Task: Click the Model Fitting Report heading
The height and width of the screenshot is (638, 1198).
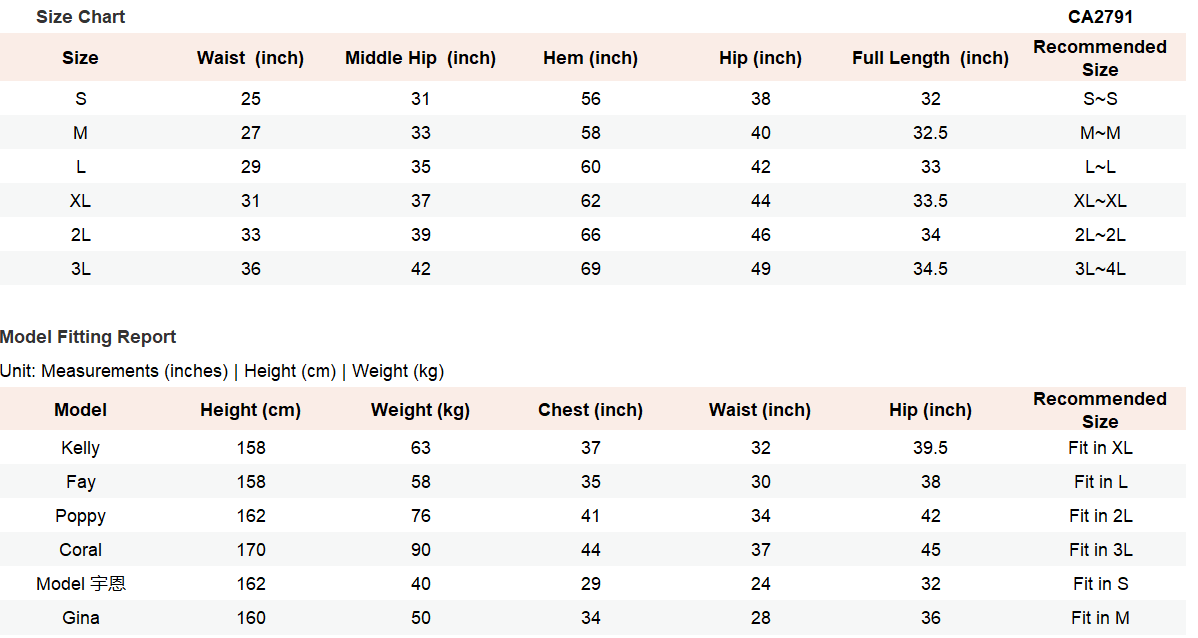Action: coord(88,337)
